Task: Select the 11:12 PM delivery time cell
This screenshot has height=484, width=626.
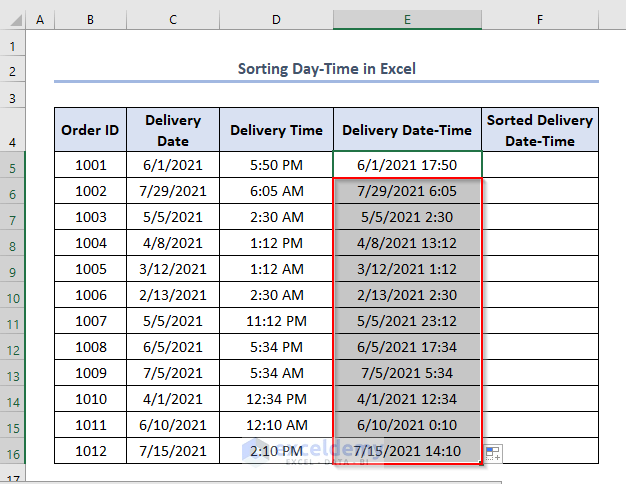Action: point(276,321)
